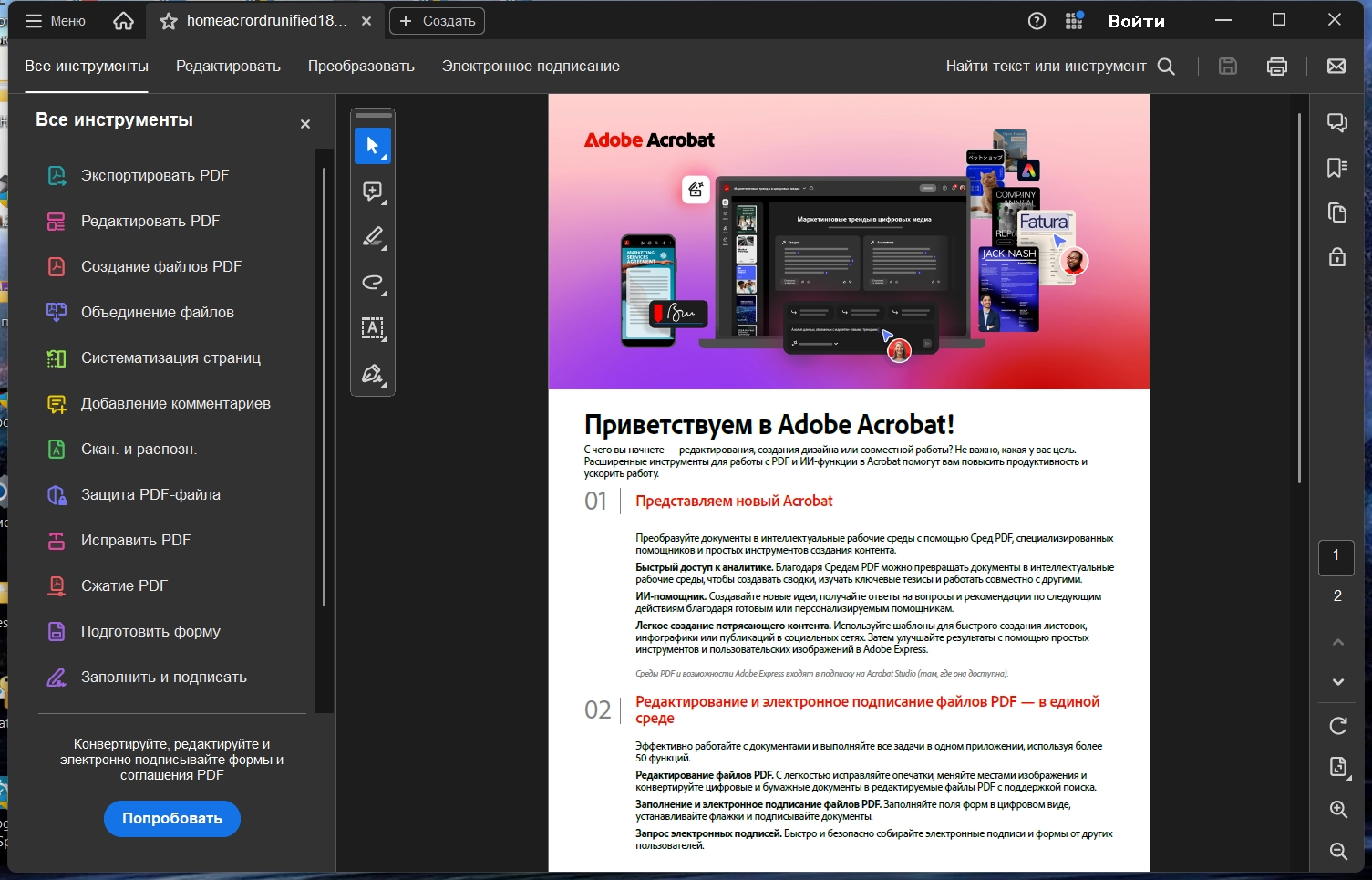Click Войти to sign in

1136,20
